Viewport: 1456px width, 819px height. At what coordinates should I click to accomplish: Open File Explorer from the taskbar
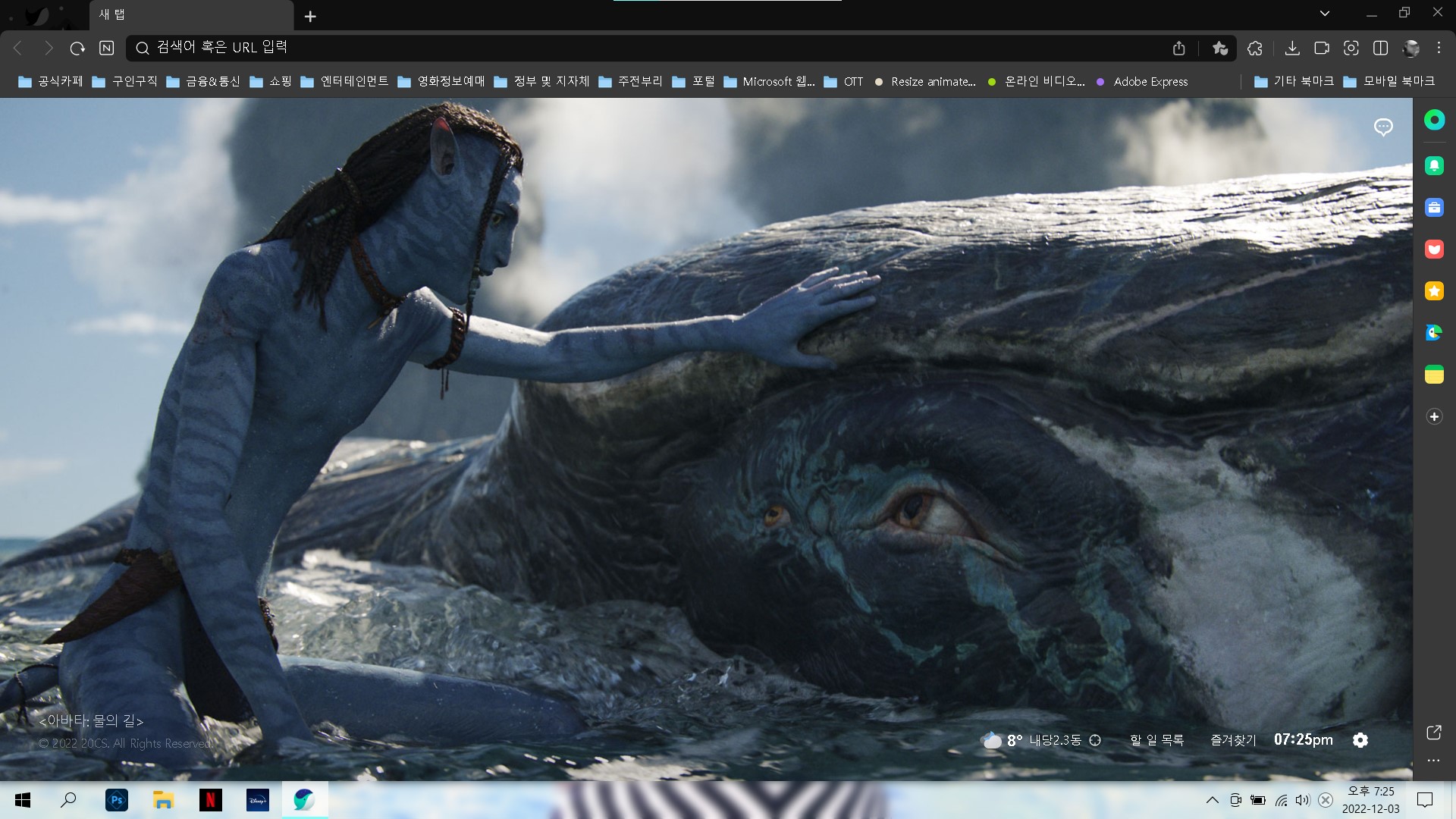click(x=163, y=800)
